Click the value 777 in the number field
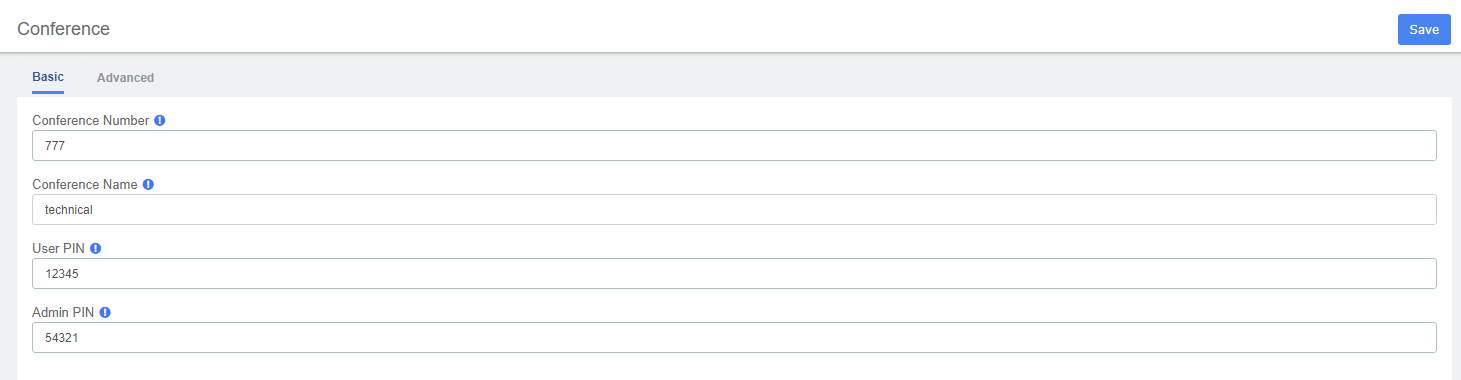Image resolution: width=1461 pixels, height=380 pixels. [x=55, y=146]
